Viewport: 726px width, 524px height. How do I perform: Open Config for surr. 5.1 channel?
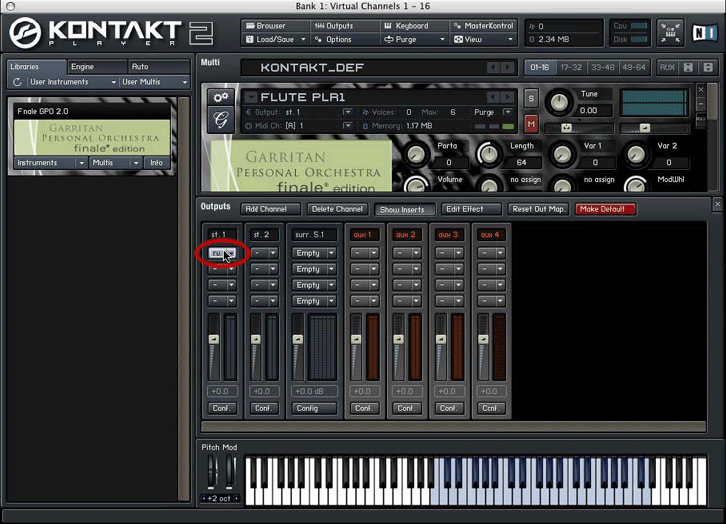coord(313,408)
